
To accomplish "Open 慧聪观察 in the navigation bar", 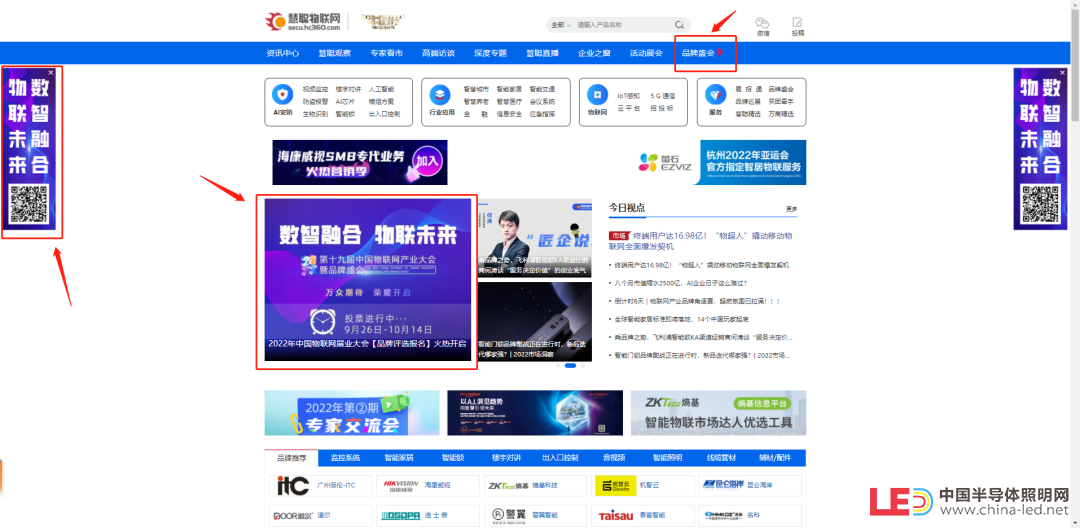I will [335, 53].
